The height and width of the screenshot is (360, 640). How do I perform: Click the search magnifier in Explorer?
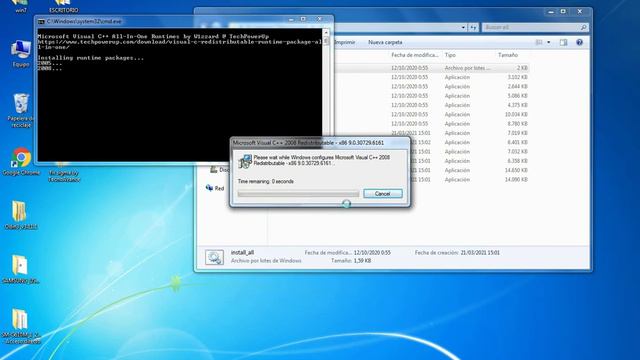click(583, 27)
